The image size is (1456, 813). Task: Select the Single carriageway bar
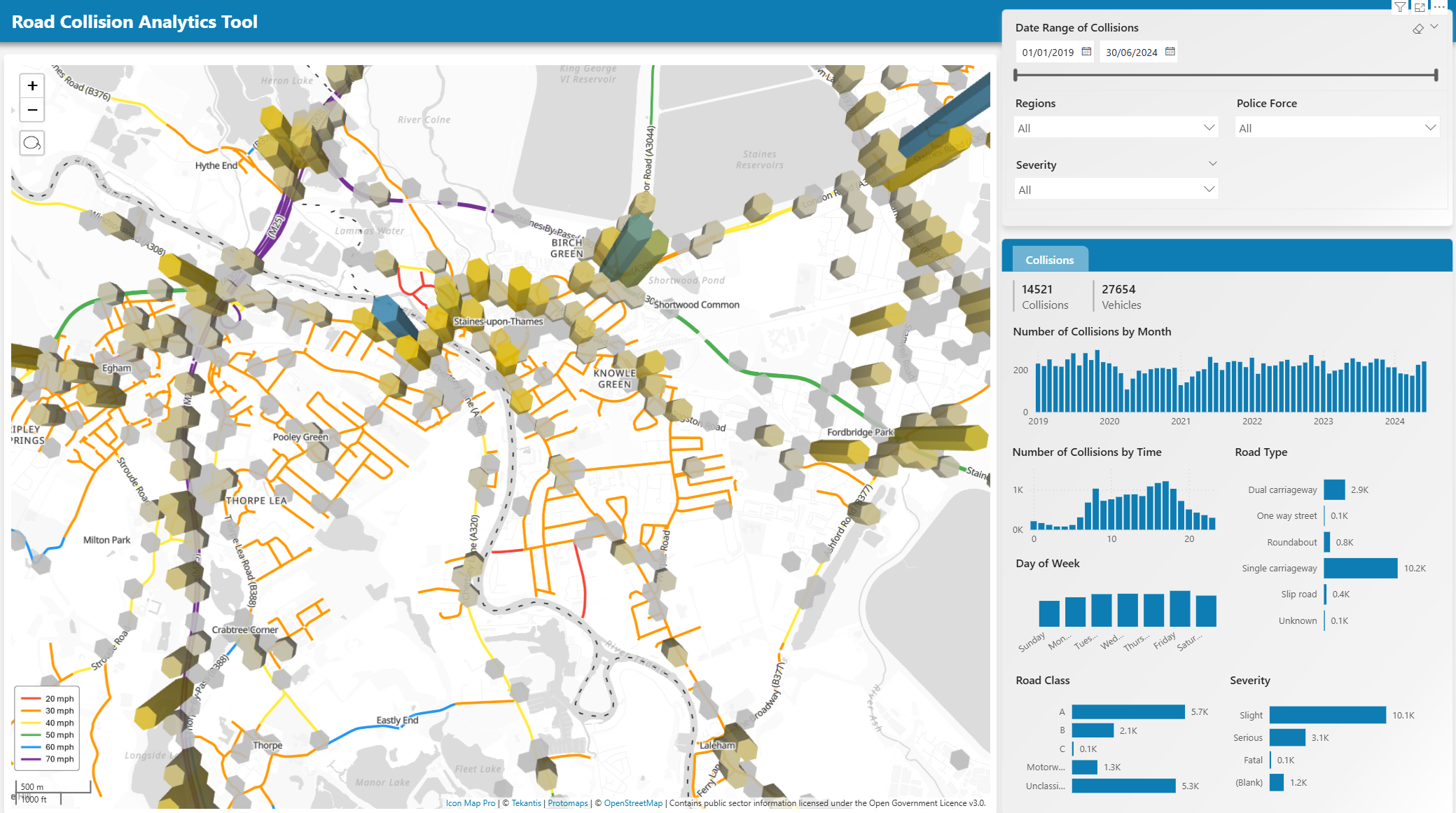tap(1360, 568)
